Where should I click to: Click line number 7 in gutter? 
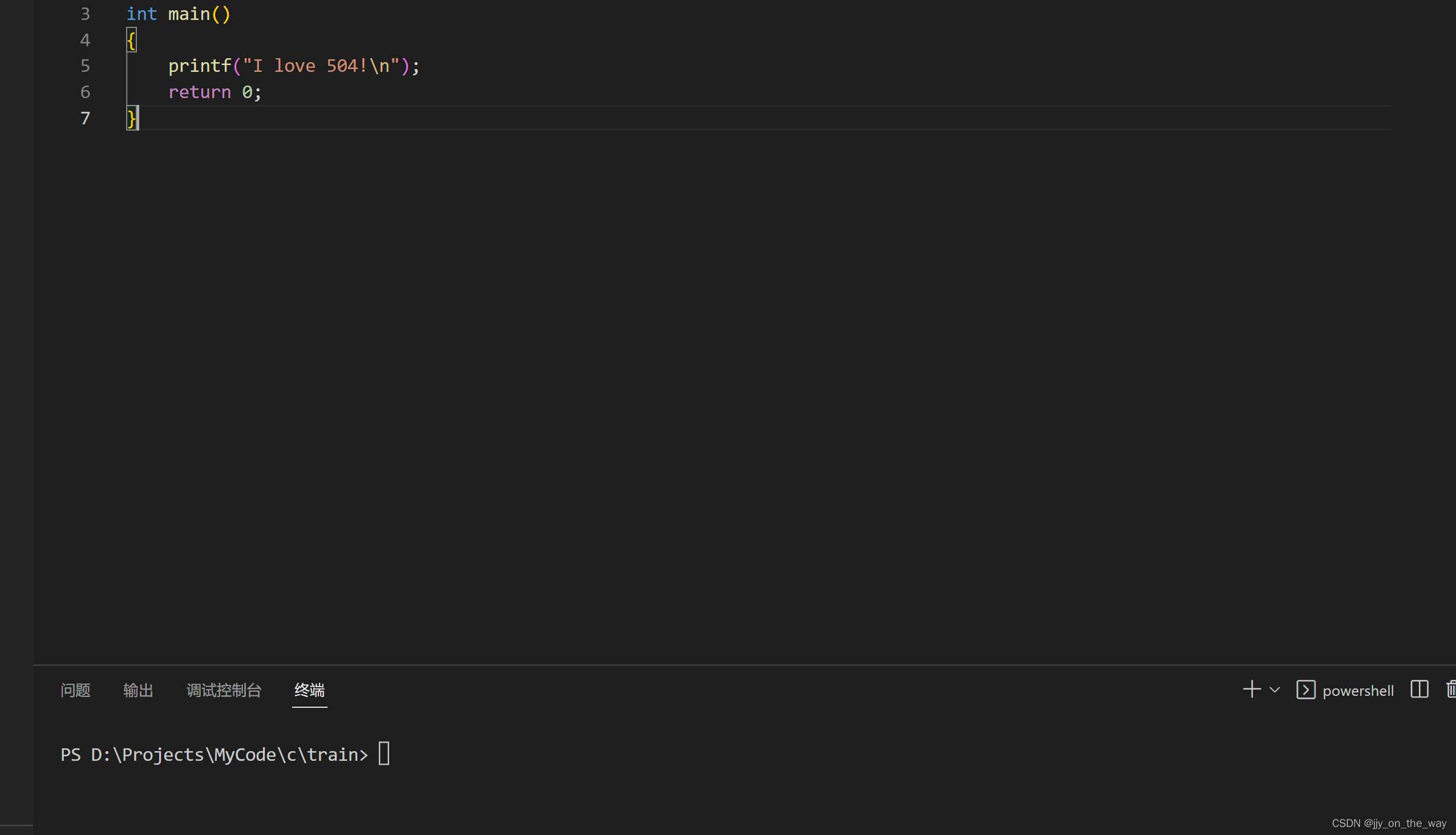[x=85, y=119]
